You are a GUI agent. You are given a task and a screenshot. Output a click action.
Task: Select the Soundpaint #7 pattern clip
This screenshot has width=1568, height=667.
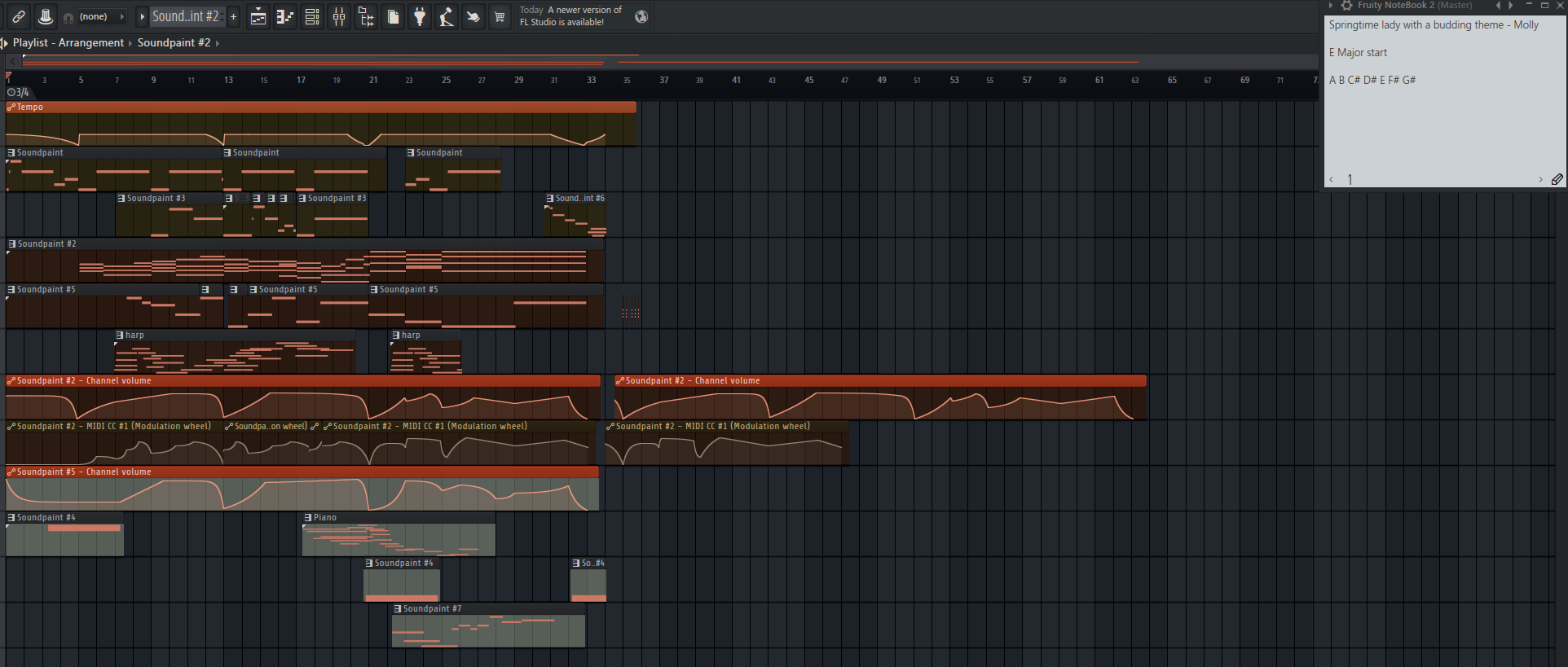pos(488,625)
